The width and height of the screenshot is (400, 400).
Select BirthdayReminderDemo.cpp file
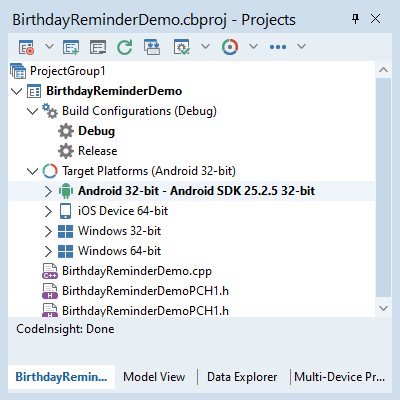[137, 271]
